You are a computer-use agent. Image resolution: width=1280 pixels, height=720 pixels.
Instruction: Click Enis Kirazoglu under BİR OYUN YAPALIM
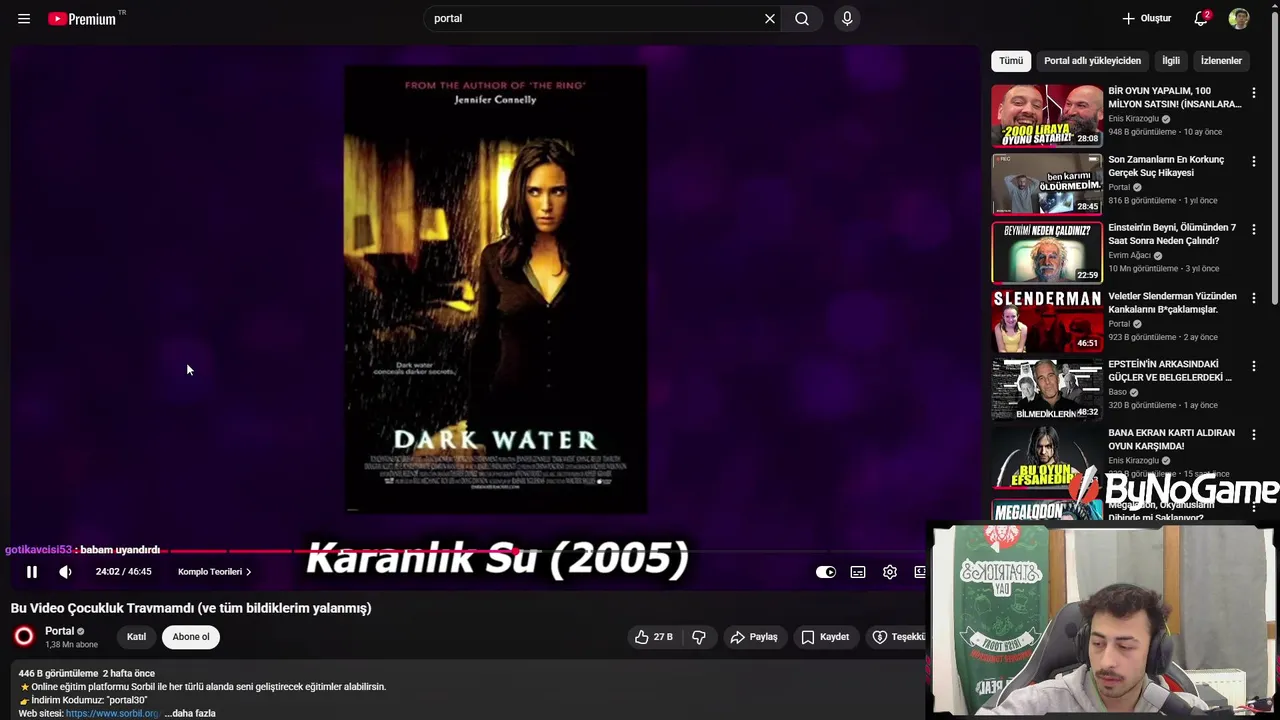(1133, 119)
